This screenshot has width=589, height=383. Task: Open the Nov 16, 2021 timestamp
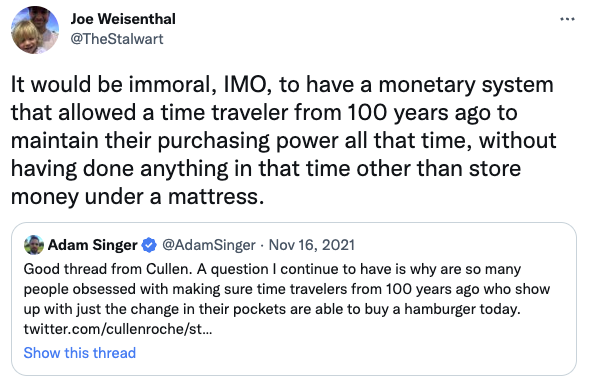click(312, 245)
